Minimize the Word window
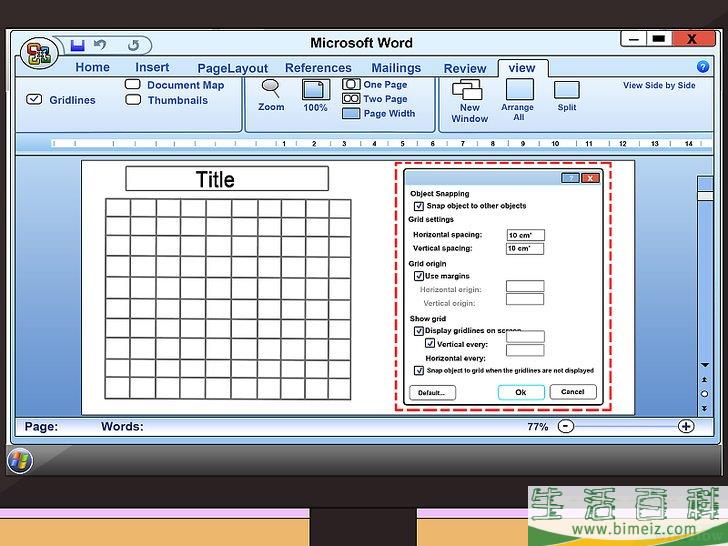Viewport: 728px width, 546px height. click(x=633, y=39)
